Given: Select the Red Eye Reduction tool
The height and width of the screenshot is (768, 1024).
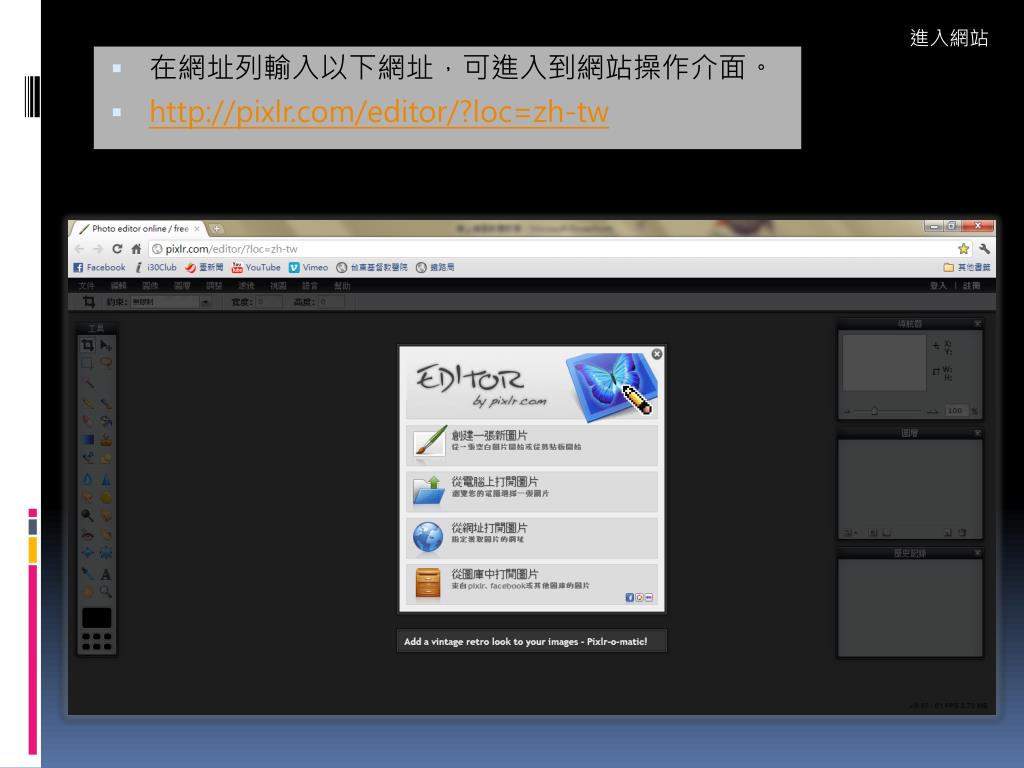Looking at the screenshot, I should (x=88, y=534).
